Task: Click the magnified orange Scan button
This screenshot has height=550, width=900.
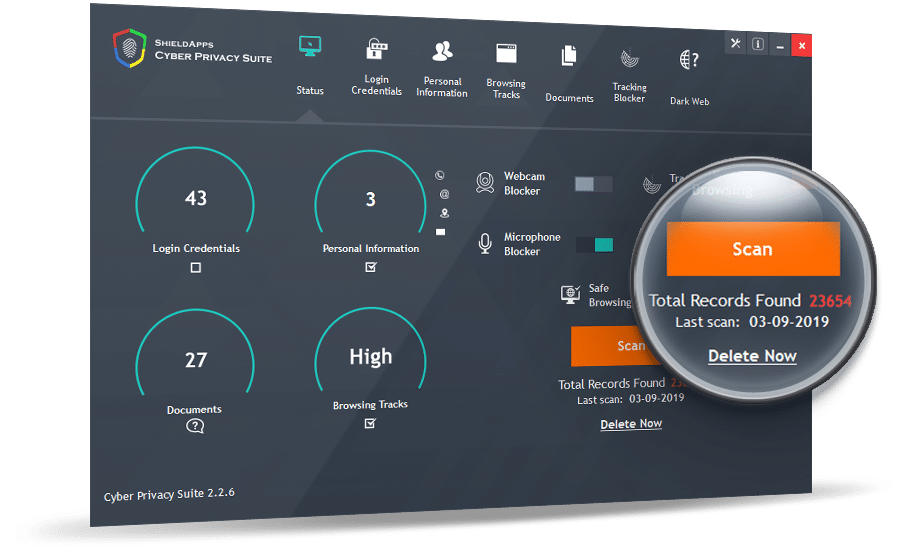Action: coord(753,249)
